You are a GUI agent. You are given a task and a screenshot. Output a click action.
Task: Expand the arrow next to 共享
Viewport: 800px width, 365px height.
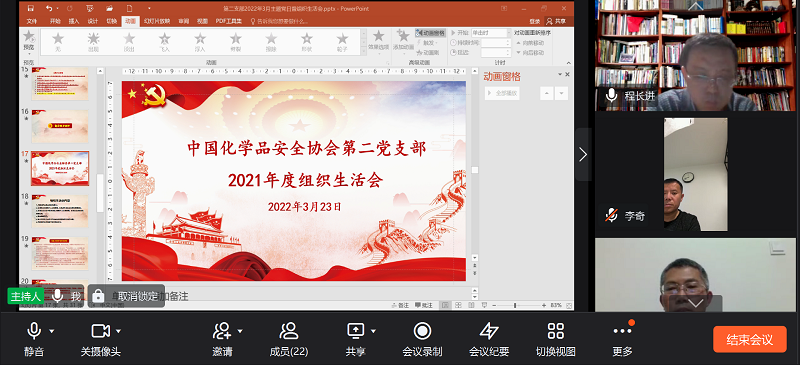click(x=373, y=332)
